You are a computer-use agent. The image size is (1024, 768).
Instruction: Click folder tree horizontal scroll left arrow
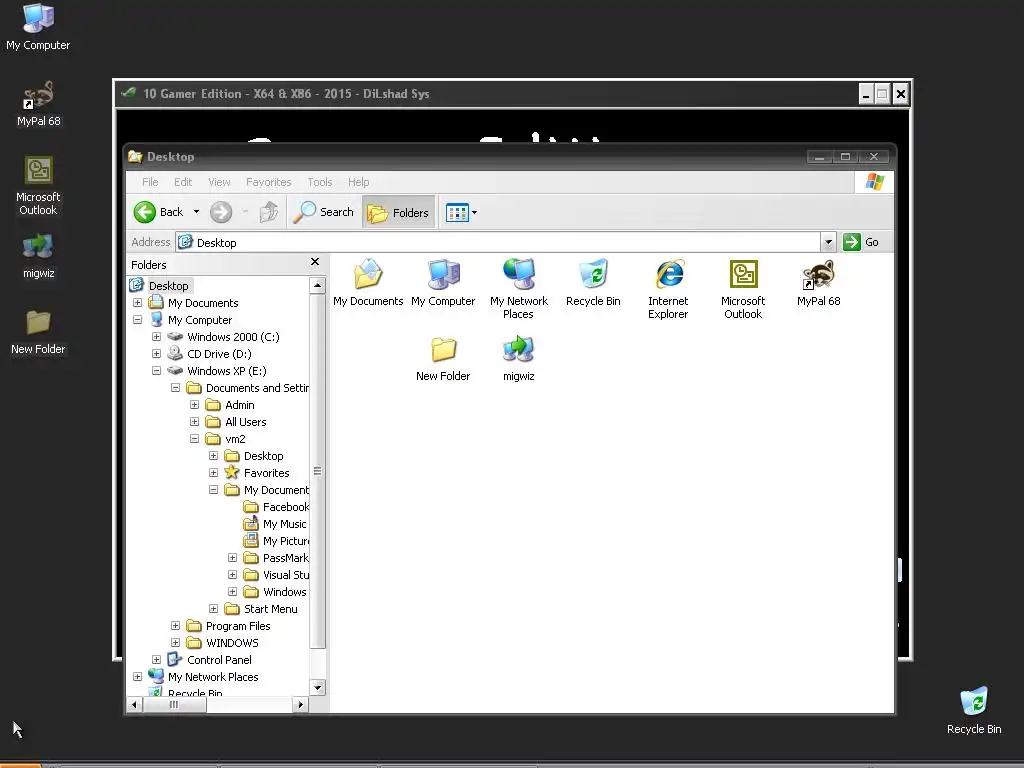point(134,704)
